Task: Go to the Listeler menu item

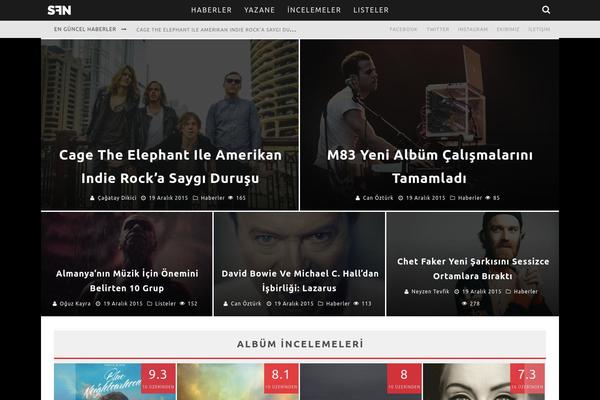Action: pos(371,10)
